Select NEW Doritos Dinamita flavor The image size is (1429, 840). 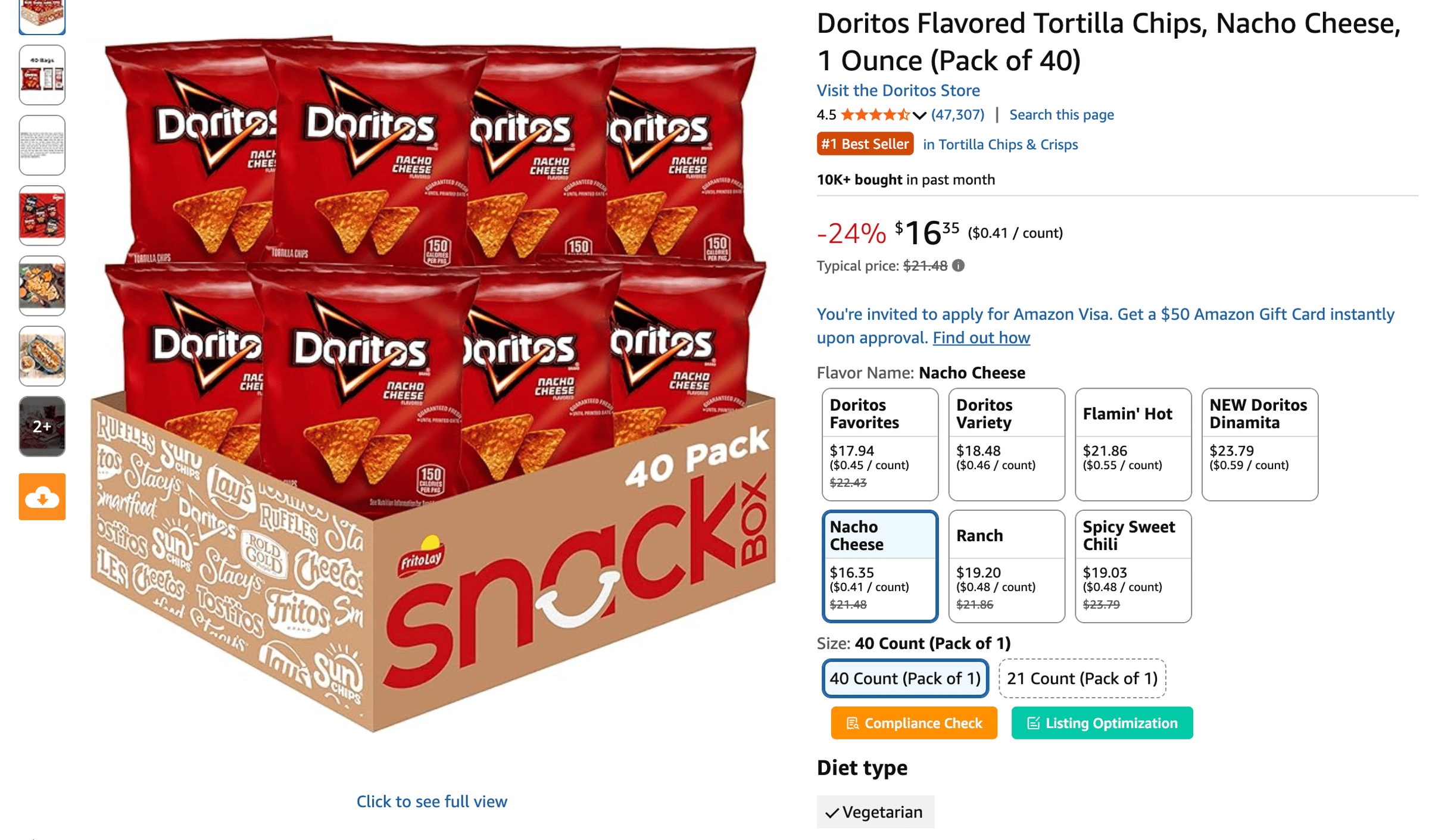[x=1259, y=444]
